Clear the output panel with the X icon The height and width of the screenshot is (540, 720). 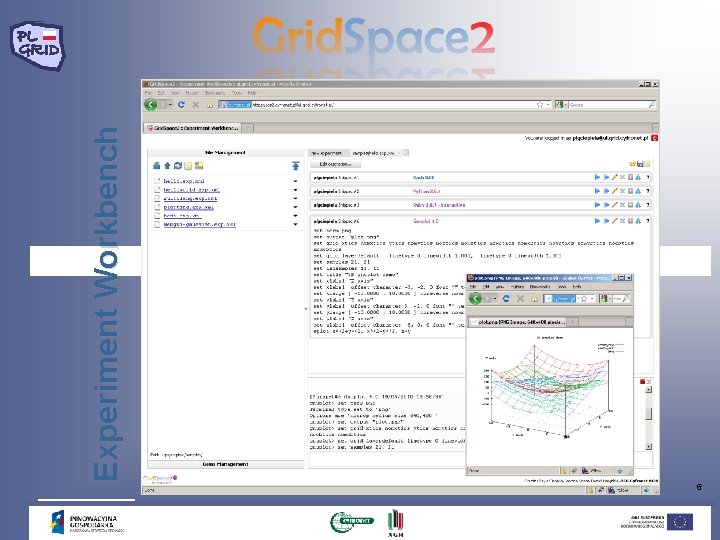(649, 382)
